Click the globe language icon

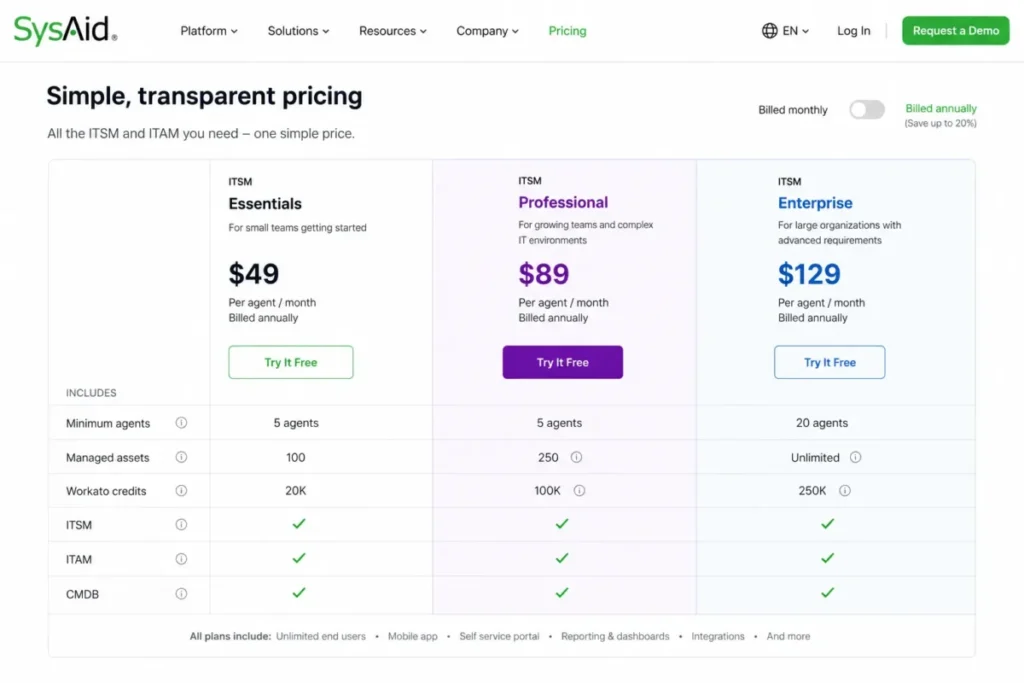[769, 31]
